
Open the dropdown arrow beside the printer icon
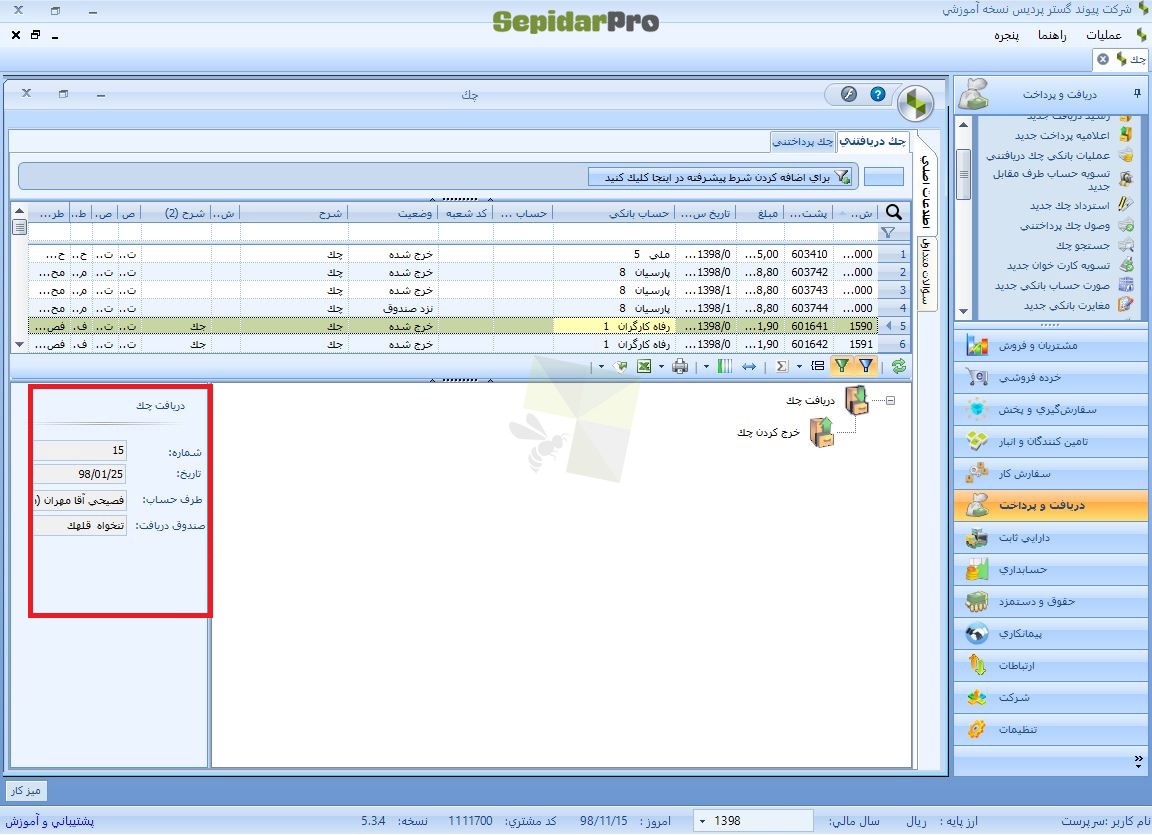[x=661, y=366]
